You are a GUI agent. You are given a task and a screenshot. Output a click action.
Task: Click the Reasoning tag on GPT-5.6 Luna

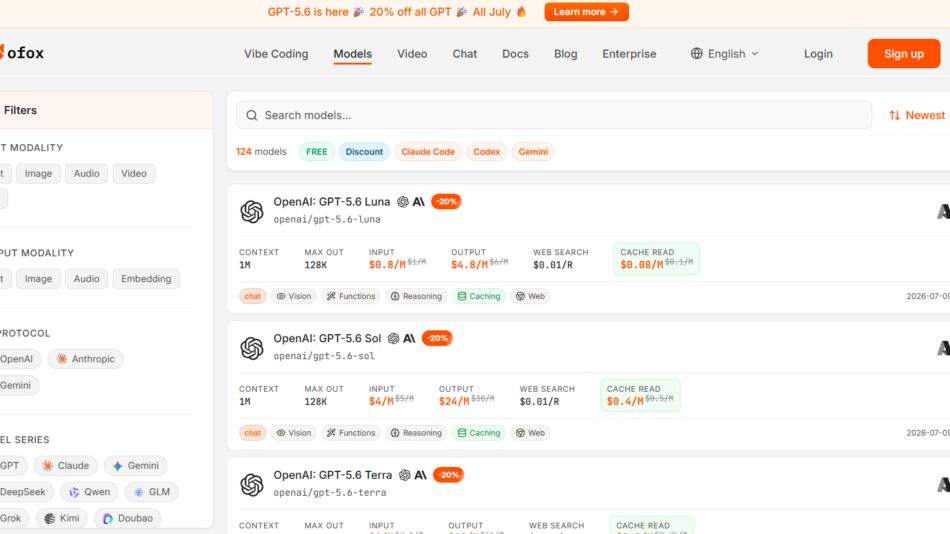click(416, 296)
